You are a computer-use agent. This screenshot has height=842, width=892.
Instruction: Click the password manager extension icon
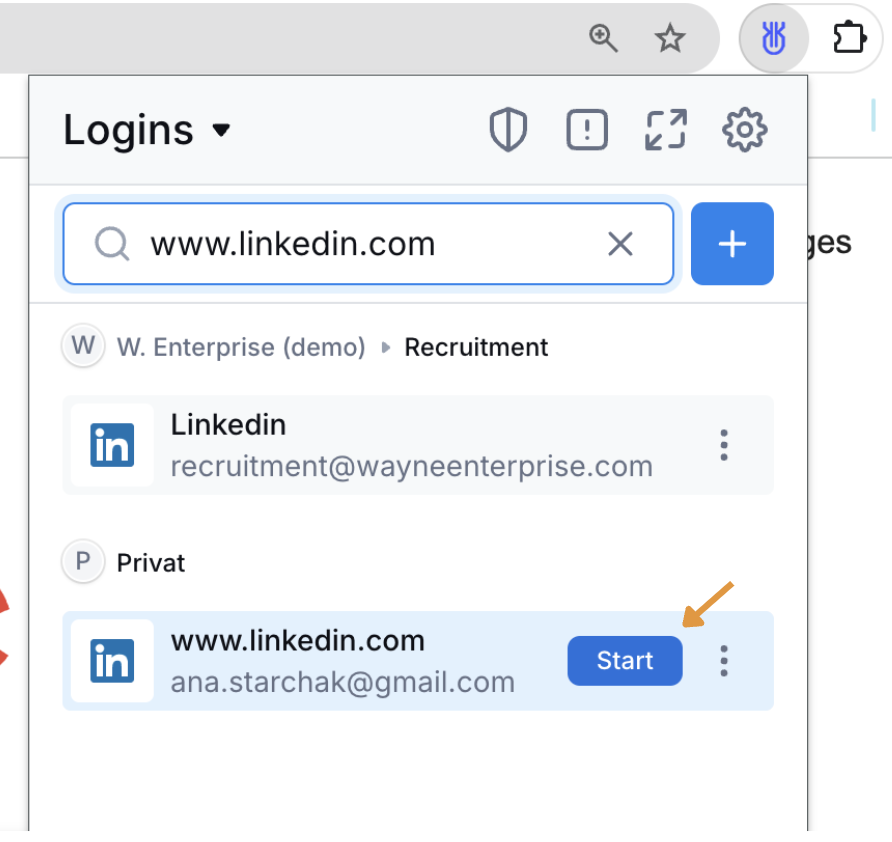click(774, 39)
